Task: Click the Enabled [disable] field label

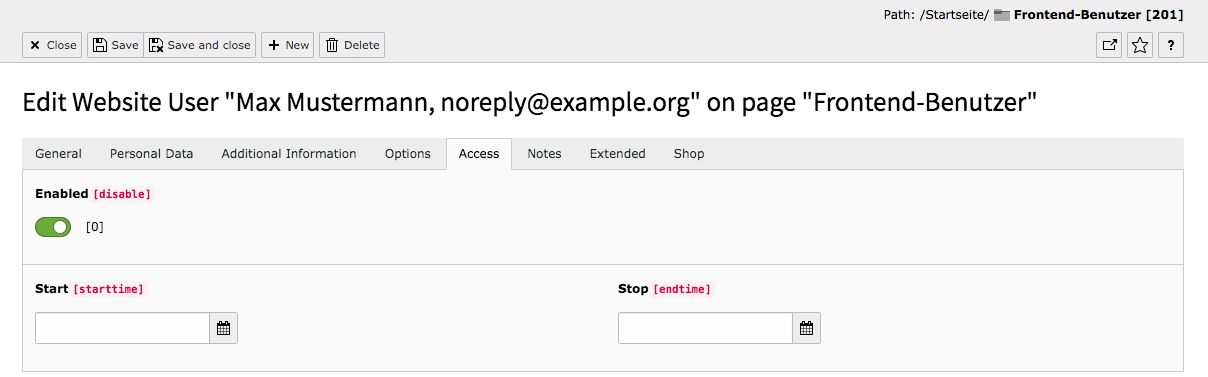Action: 93,194
